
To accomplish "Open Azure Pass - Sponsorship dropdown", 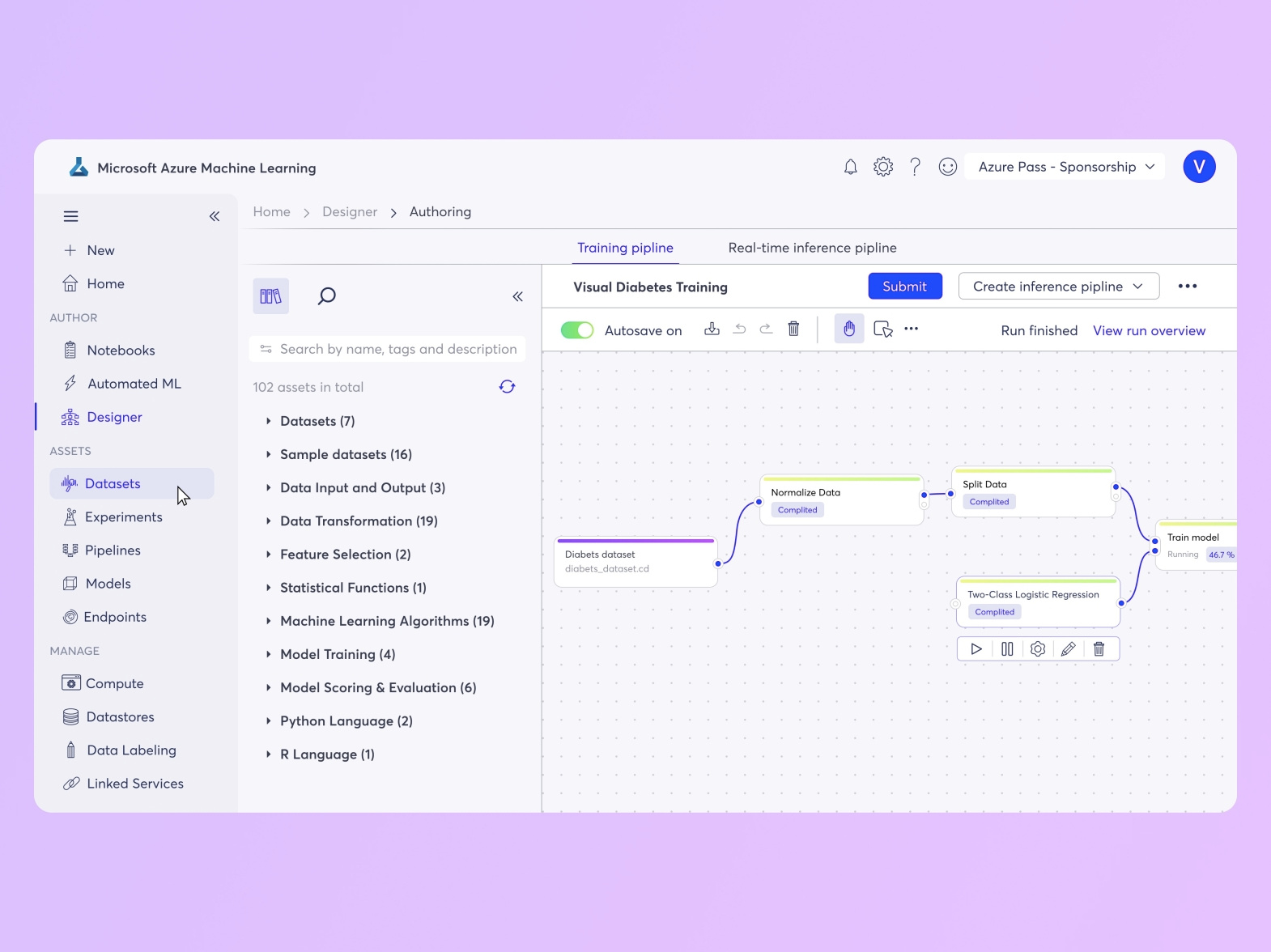I will 1065,167.
